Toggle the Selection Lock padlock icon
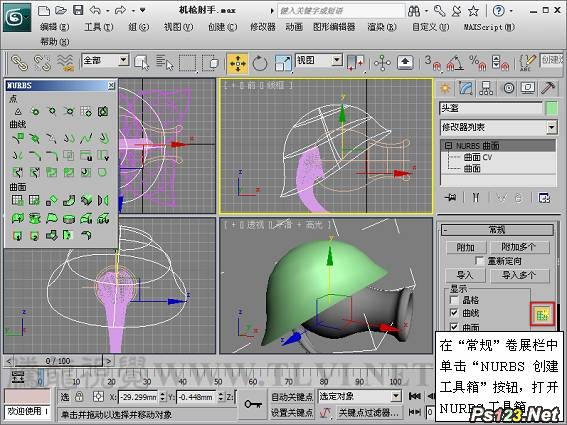The image size is (567, 425). [79, 397]
